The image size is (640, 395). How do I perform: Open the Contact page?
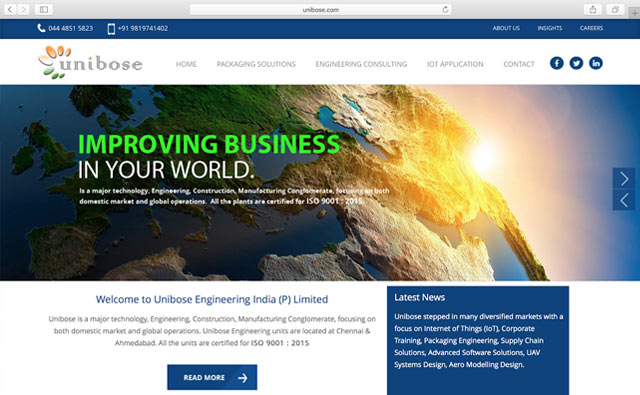(x=519, y=64)
